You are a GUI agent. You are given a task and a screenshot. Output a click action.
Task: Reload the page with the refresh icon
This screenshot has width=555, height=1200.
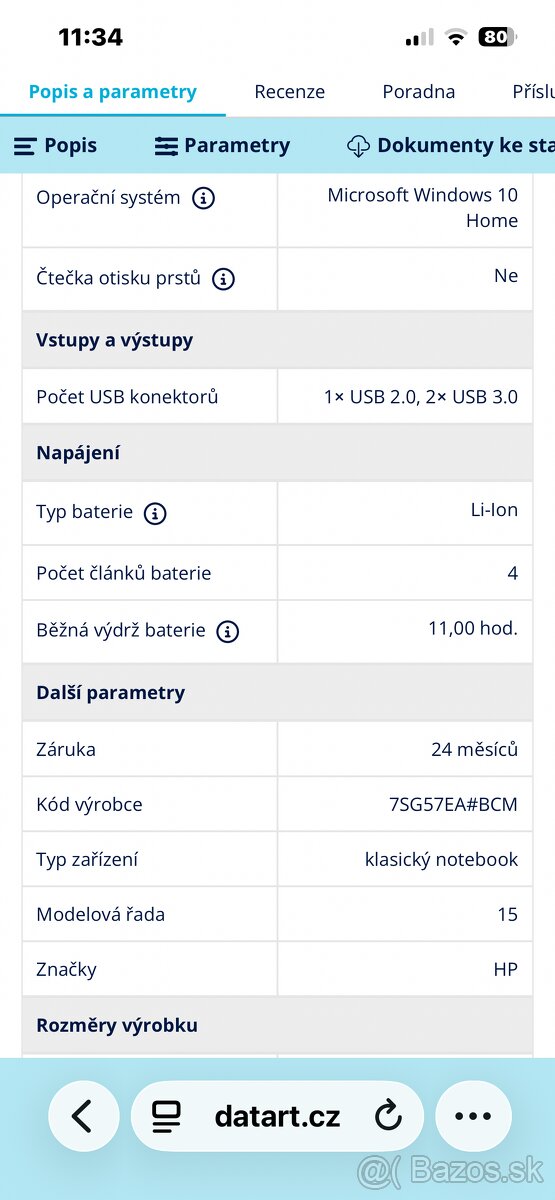coord(388,1116)
